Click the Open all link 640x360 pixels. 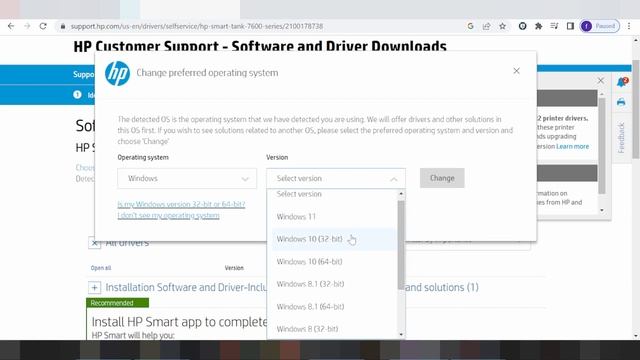[x=101, y=268]
